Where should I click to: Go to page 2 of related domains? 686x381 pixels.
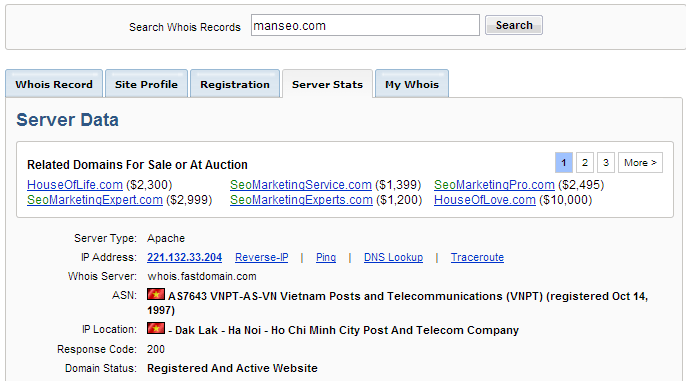click(x=584, y=163)
